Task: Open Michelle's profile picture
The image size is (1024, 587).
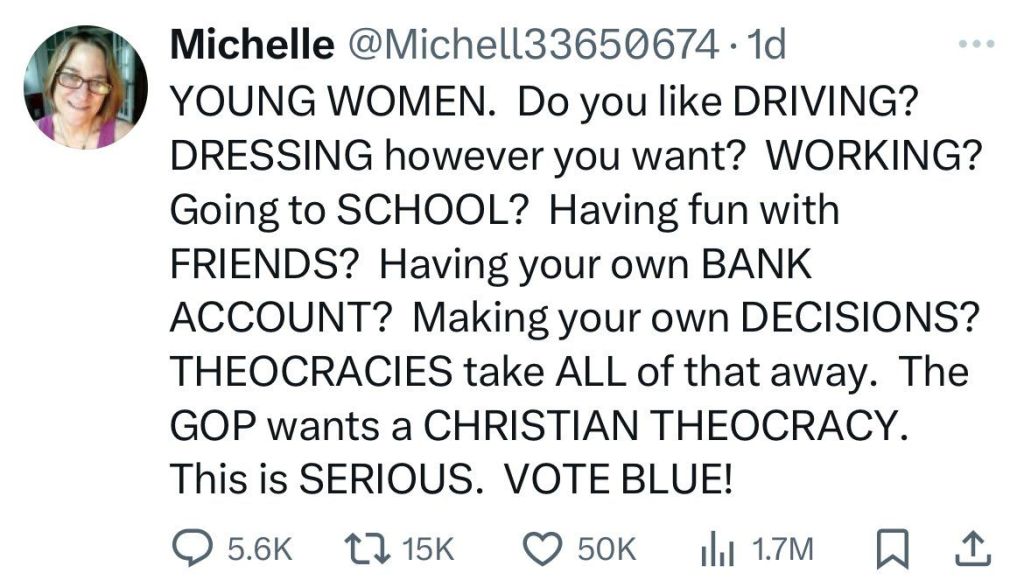Action: 85,87
